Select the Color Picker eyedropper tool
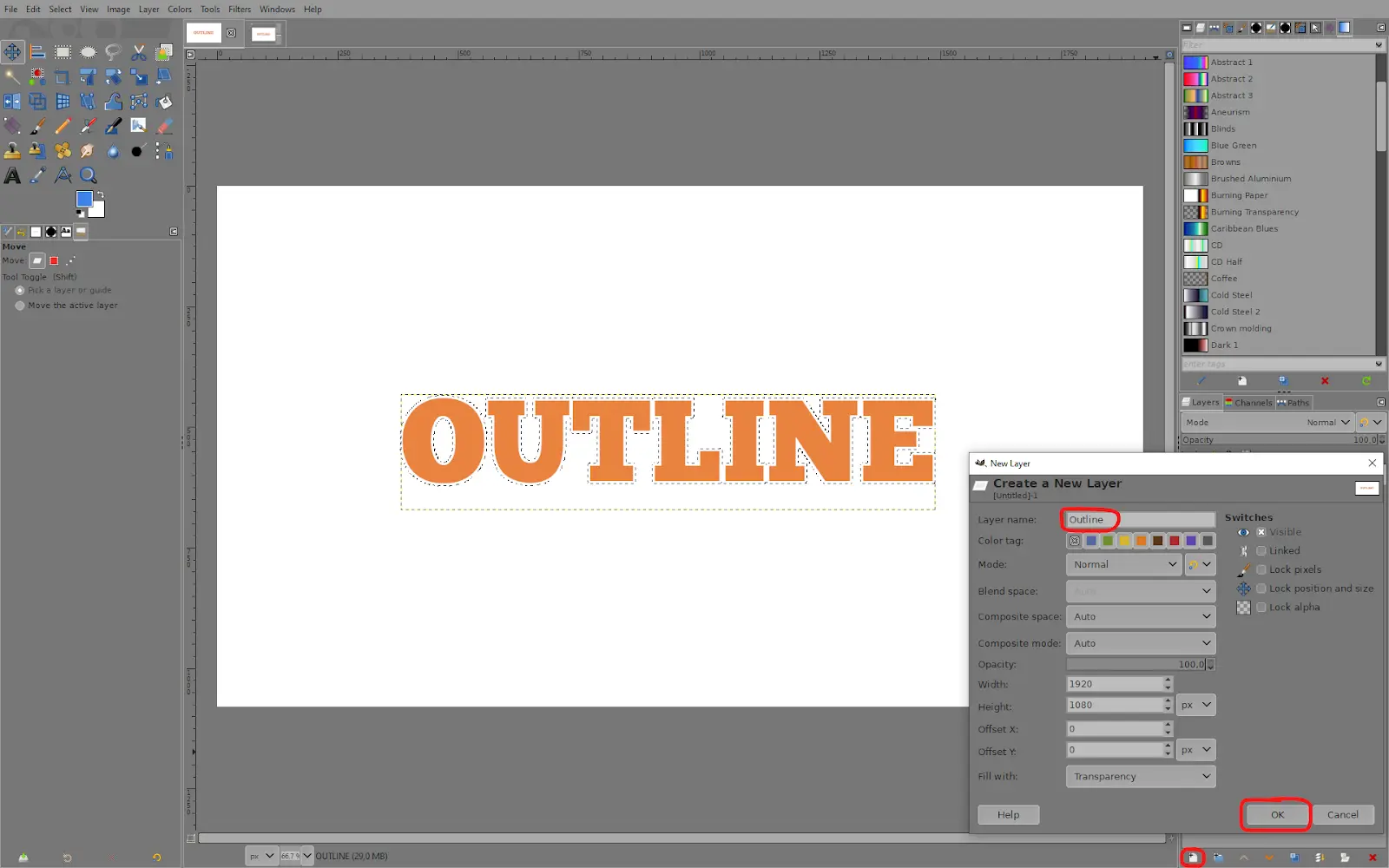Screen dimensions: 1389x868 37,176
